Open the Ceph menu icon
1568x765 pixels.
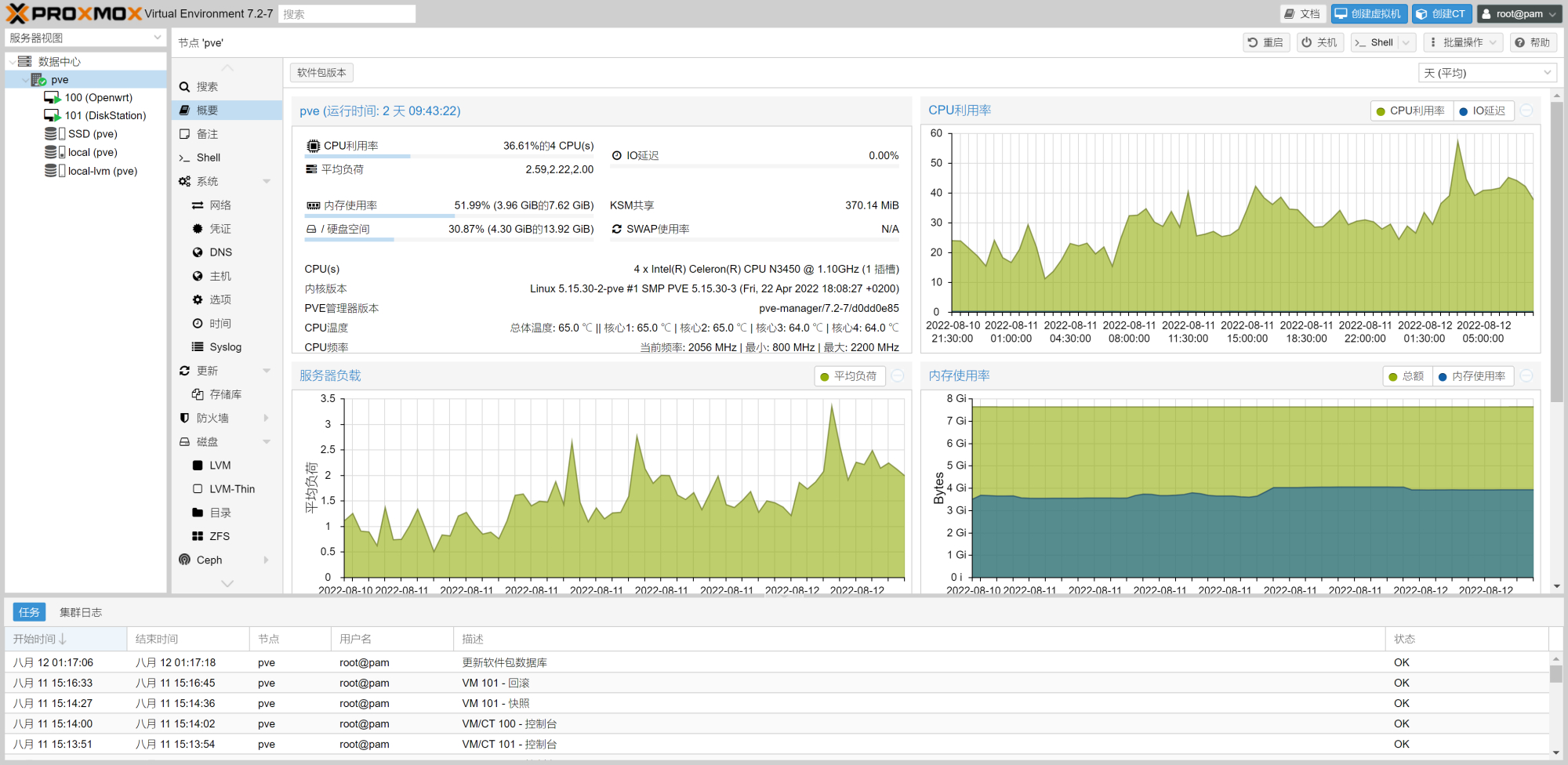(184, 560)
